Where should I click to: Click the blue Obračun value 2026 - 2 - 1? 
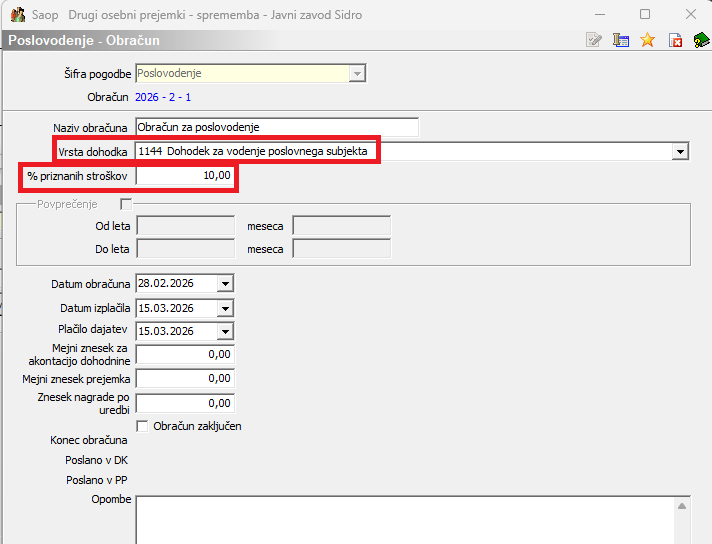click(x=163, y=97)
